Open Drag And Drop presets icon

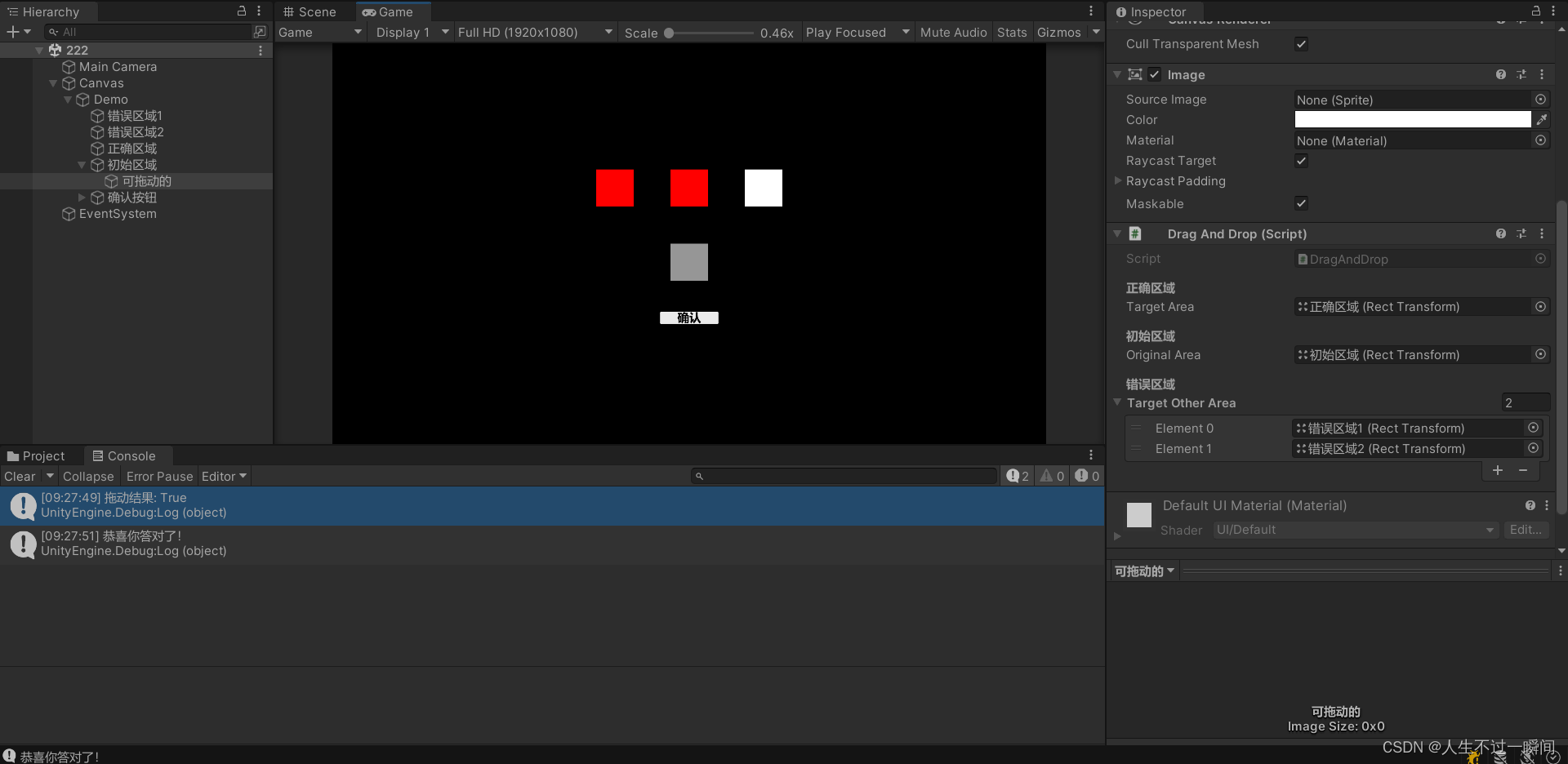1521,233
